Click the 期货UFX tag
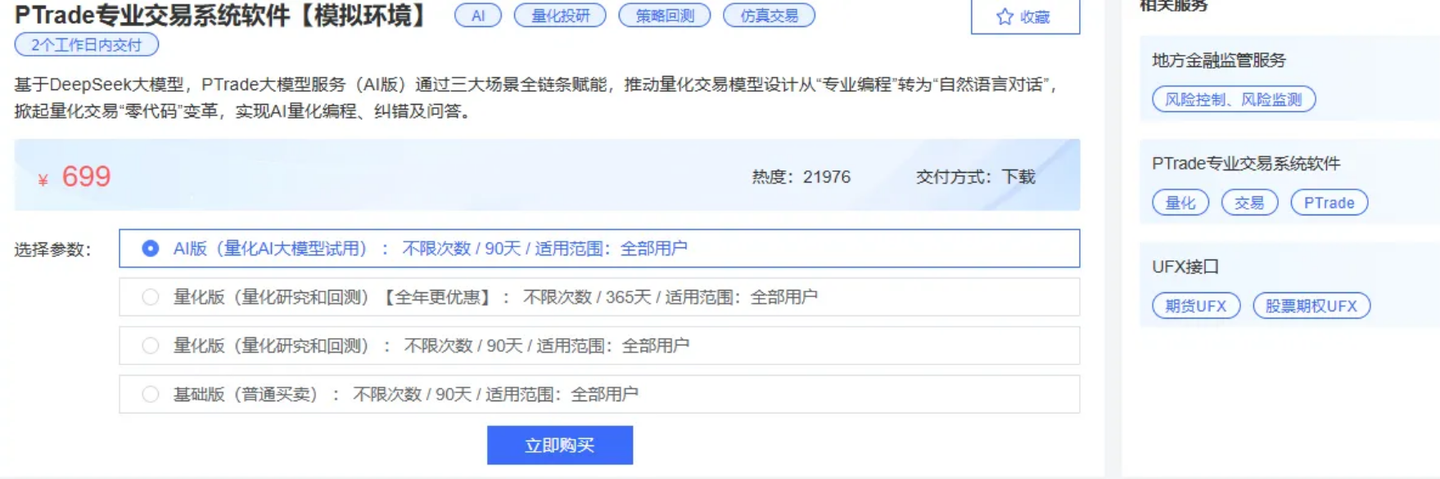Screen dimensions: 1440x479 1196,306
